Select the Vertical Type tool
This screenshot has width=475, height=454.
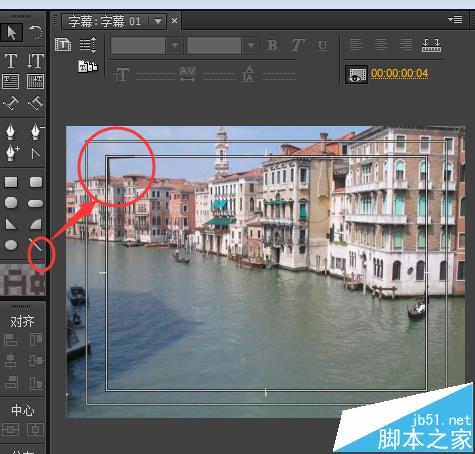point(35,61)
